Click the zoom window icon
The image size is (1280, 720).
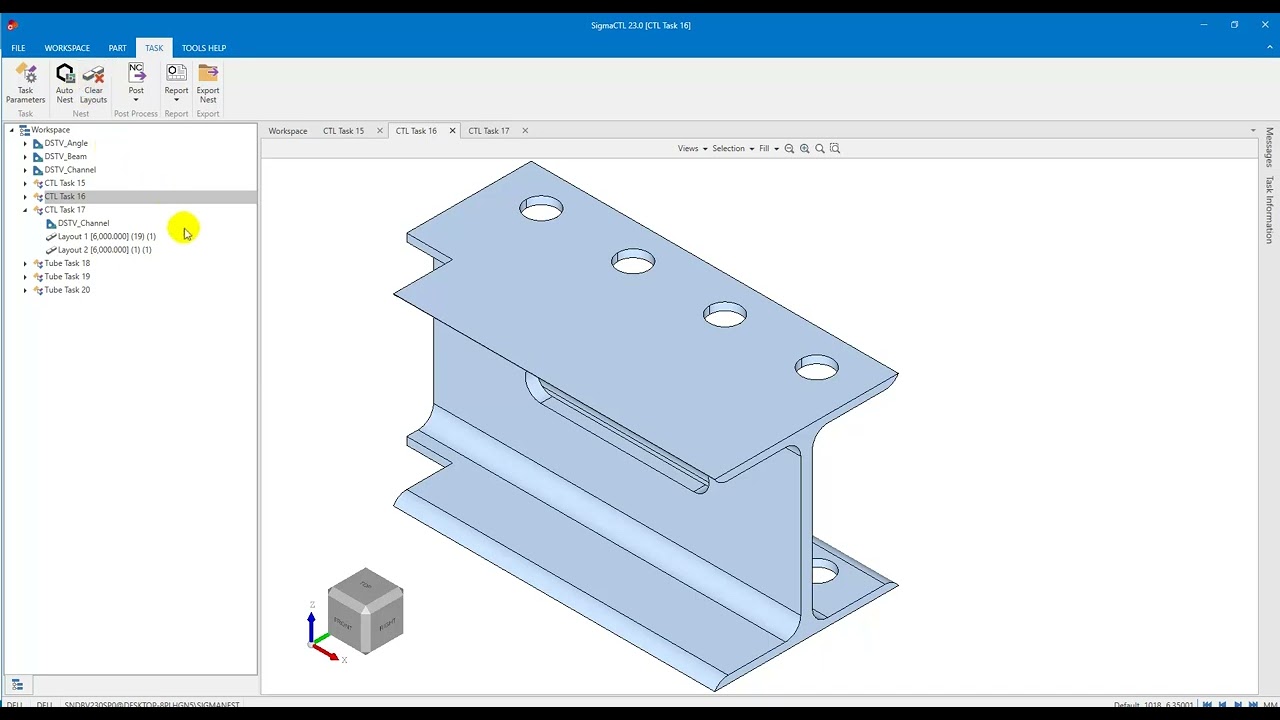point(835,148)
